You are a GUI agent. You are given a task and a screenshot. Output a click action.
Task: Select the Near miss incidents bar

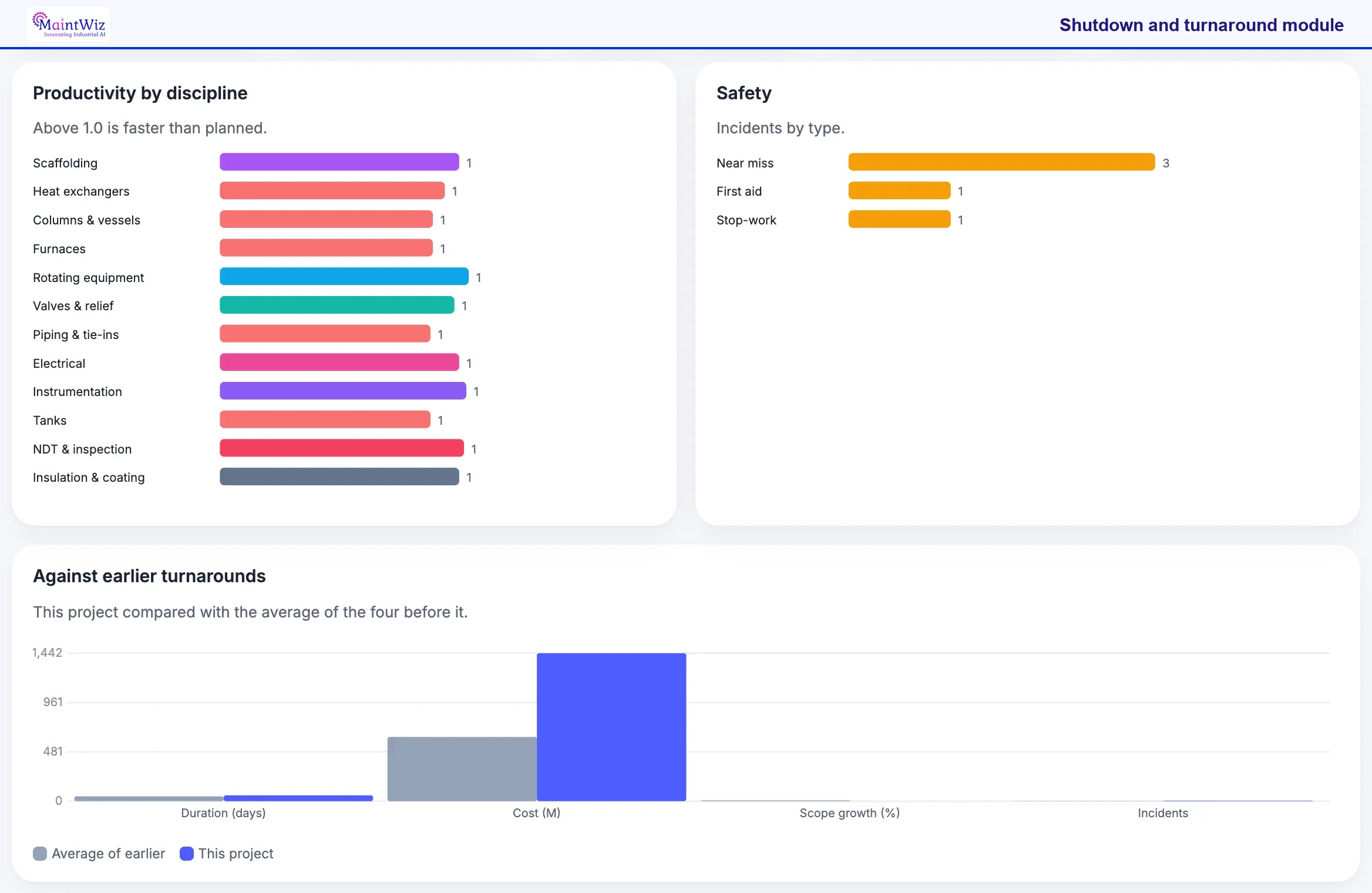click(1001, 162)
